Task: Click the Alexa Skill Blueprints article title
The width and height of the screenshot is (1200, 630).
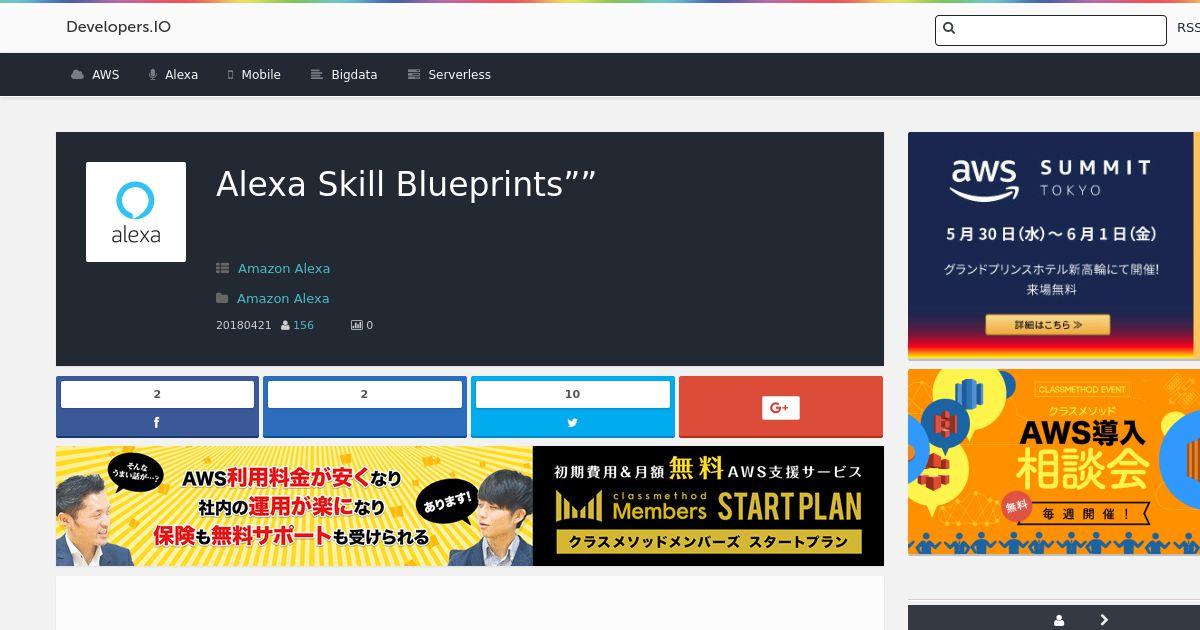Action: 406,184
